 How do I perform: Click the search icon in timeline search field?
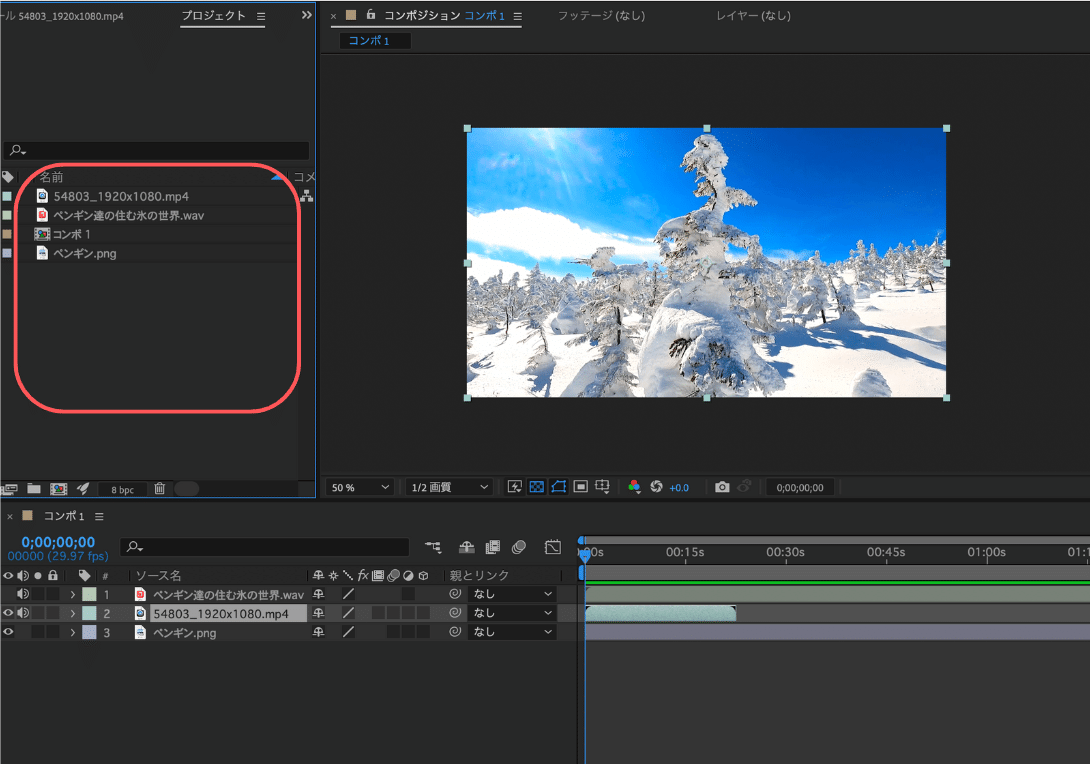tap(134, 547)
